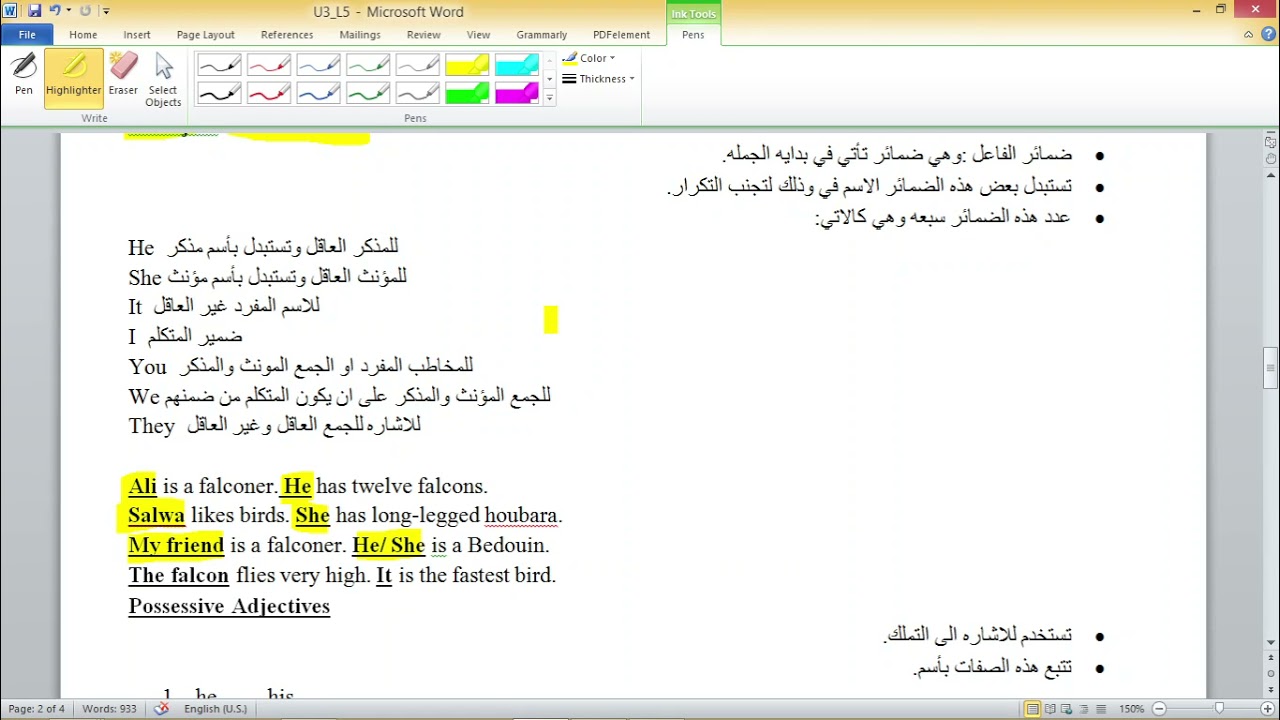Choose the thick blue pen style
Viewport: 1280px width, 720px height.
pos(318,93)
